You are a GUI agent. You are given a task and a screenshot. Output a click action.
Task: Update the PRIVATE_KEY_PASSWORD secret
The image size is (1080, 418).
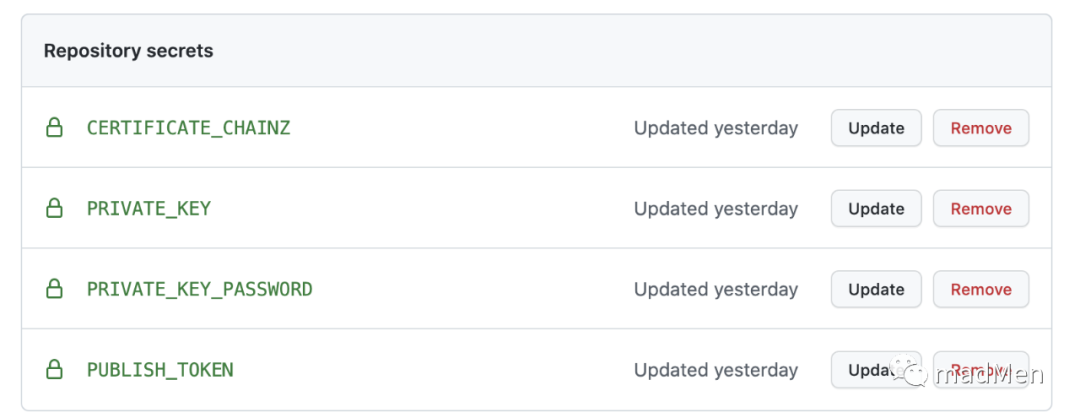(x=876, y=289)
